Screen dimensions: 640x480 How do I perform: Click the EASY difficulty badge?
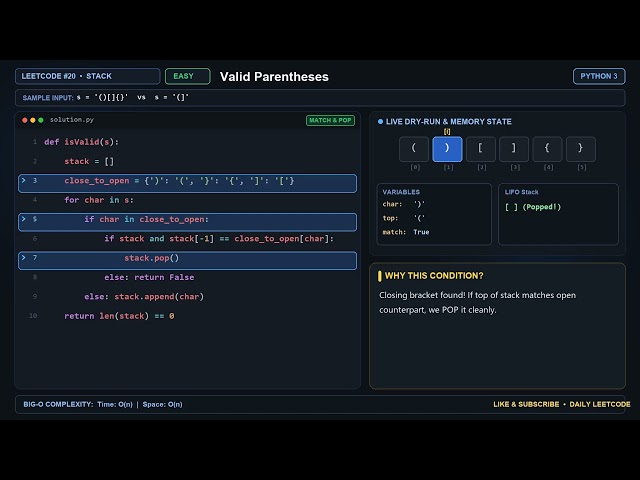tap(188, 76)
